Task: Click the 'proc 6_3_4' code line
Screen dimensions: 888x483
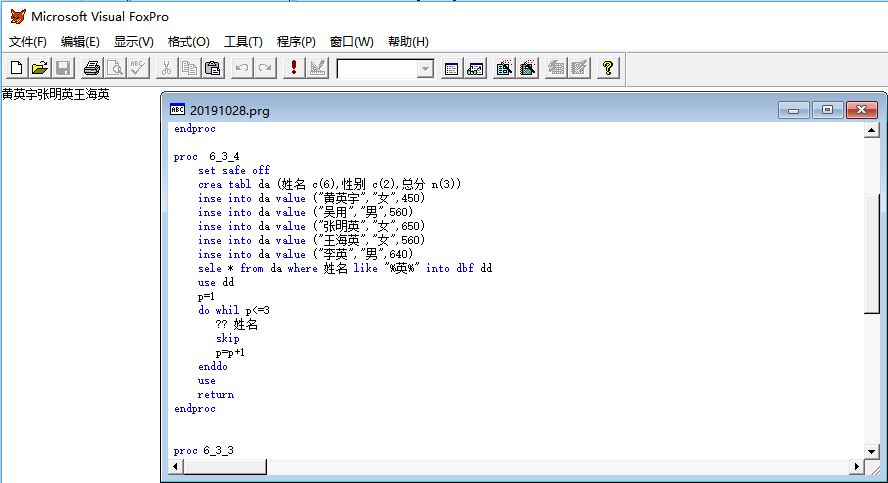Action: [207, 156]
